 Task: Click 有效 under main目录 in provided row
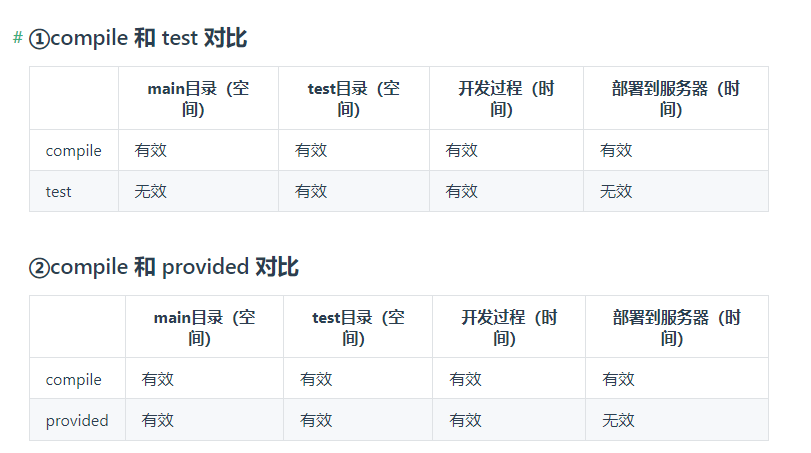[158, 420]
